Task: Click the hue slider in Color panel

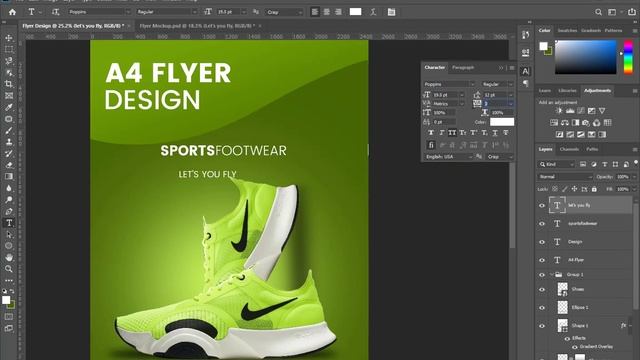Action: pos(628,57)
